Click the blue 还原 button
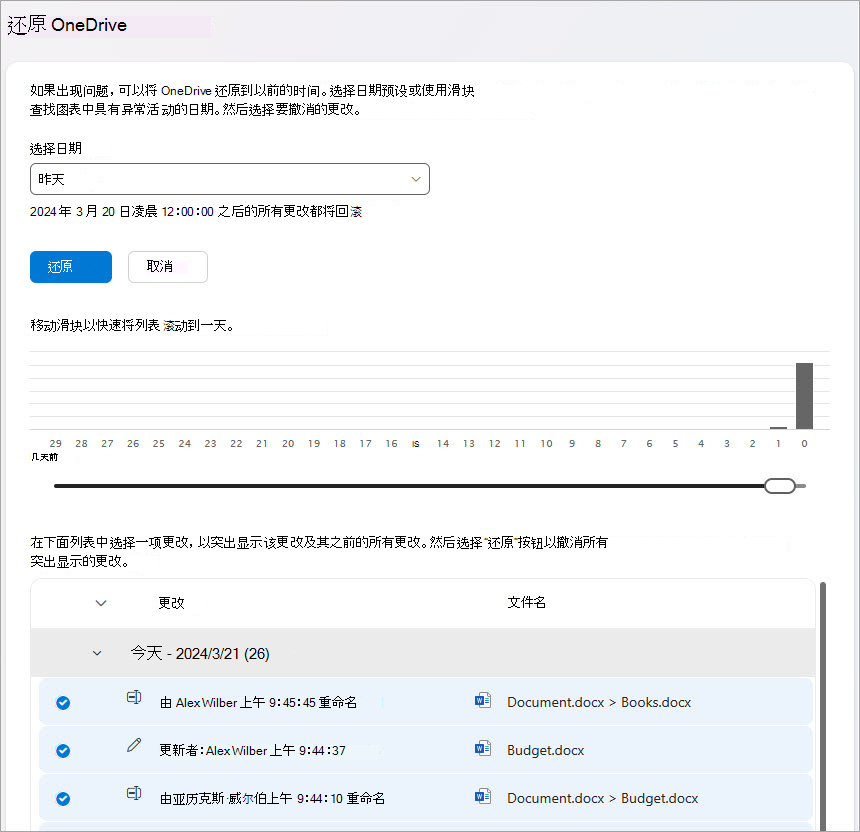Screen dimensions: 860x832 [x=71, y=267]
